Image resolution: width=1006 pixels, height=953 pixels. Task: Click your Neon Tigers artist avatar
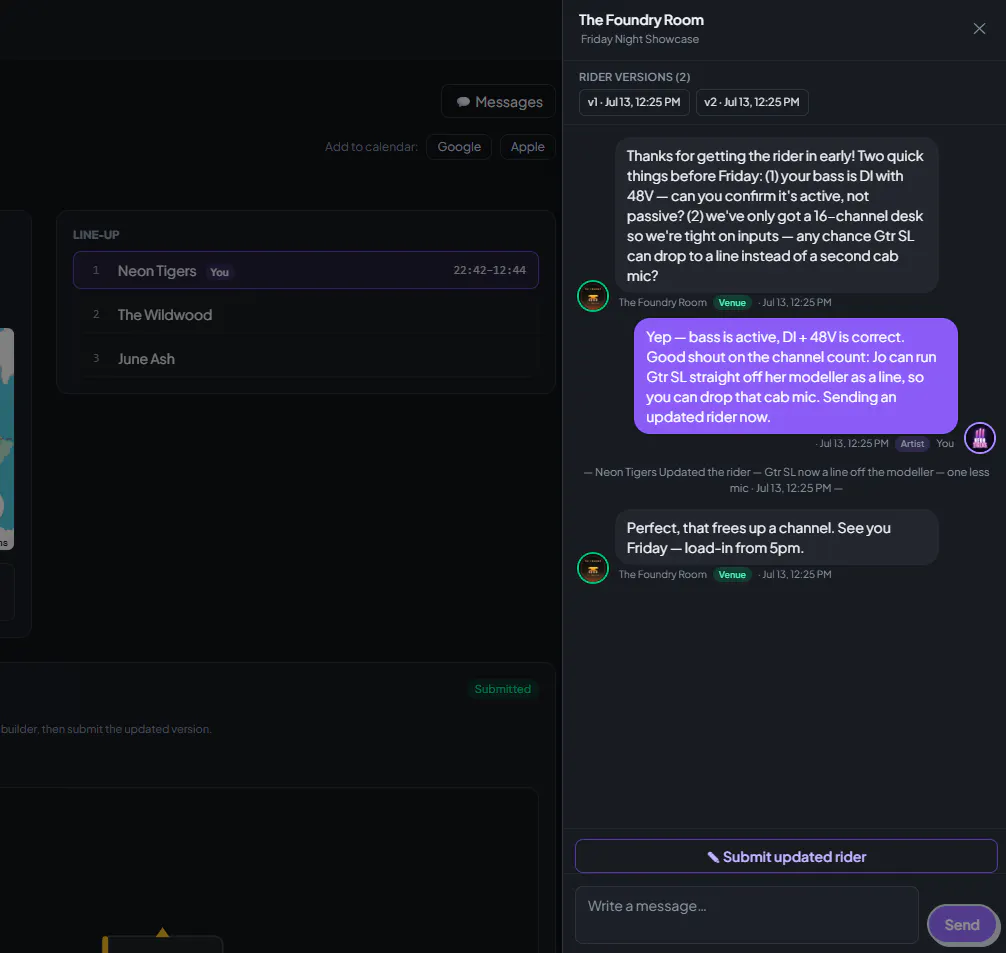(980, 438)
